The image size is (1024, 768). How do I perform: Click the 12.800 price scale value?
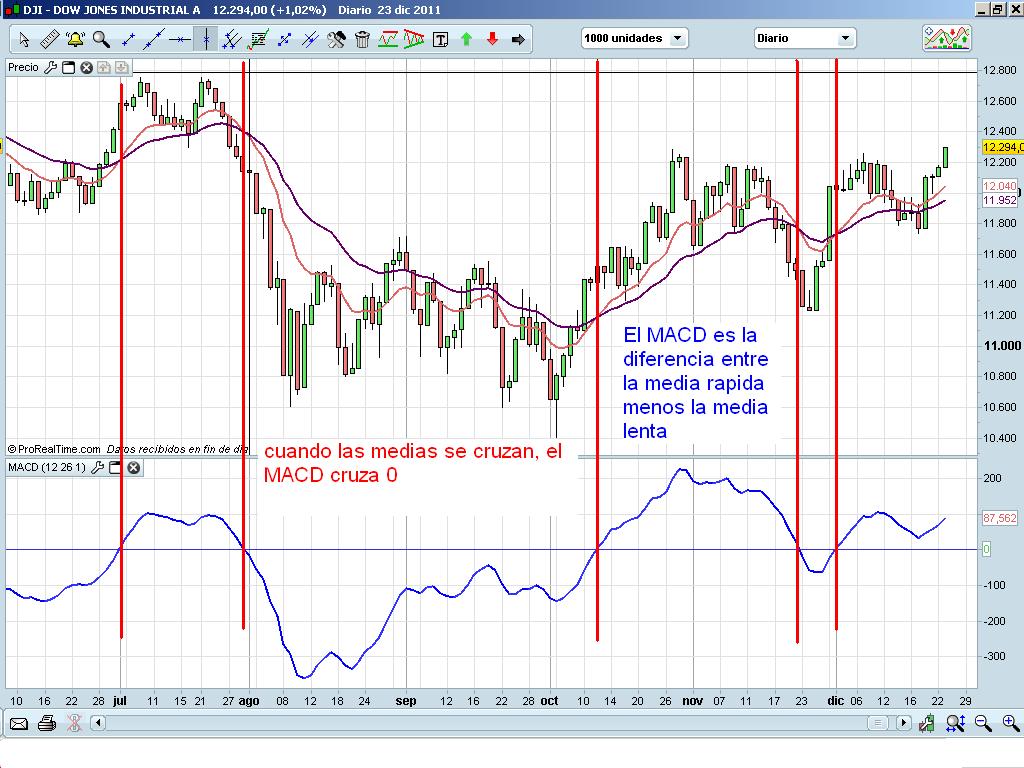999,71
